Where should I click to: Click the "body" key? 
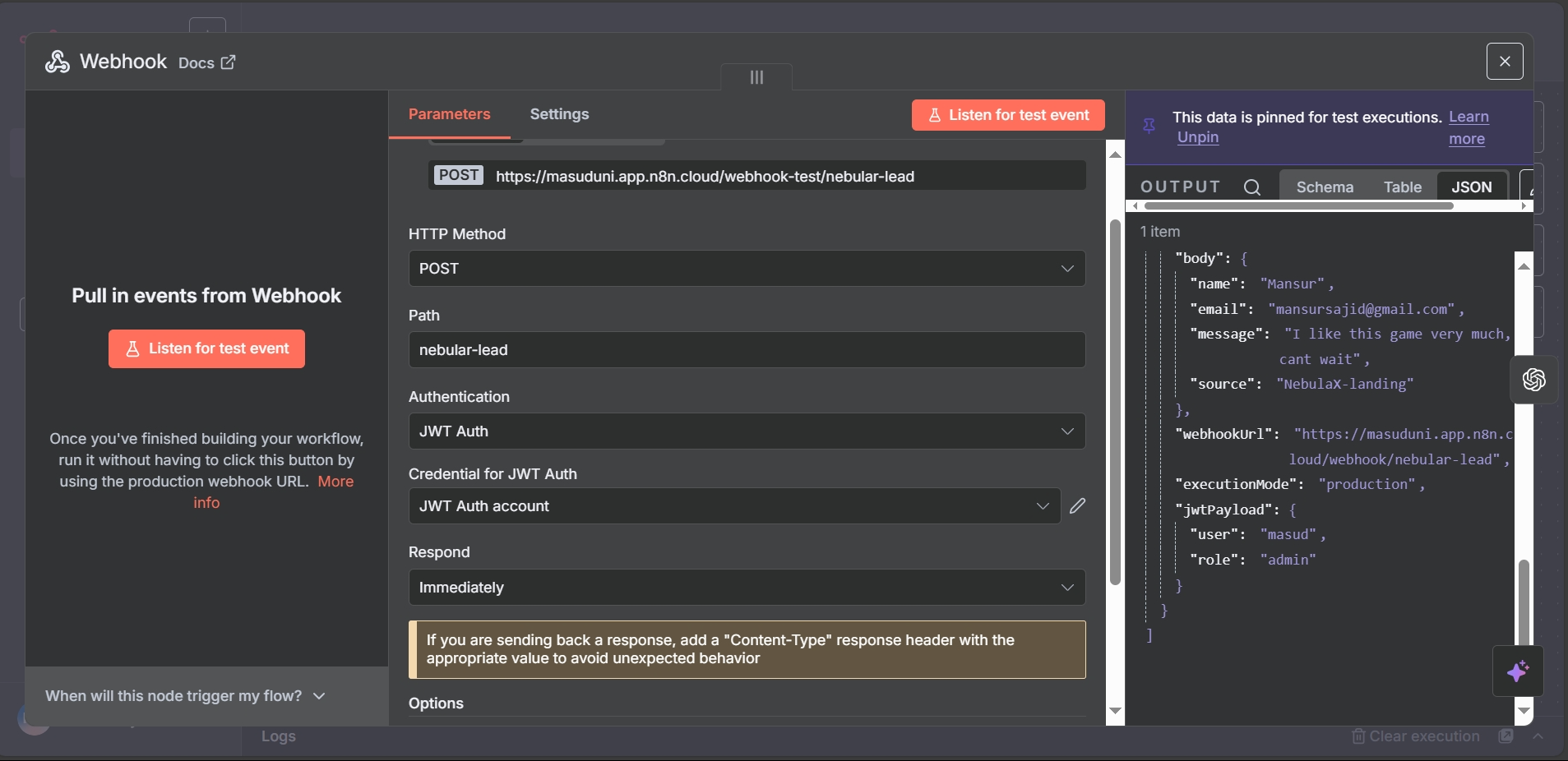pos(1199,259)
